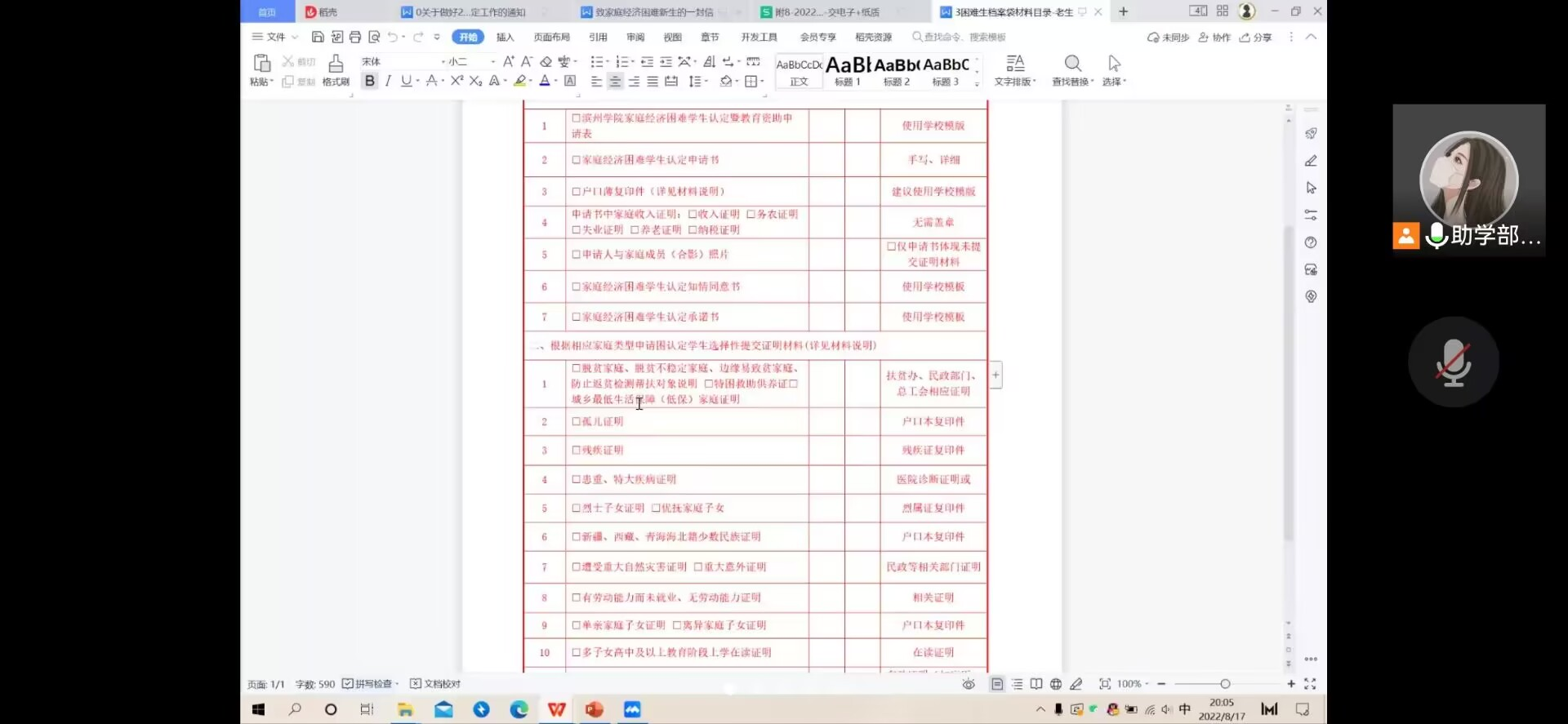Image resolution: width=1568 pixels, height=724 pixels.
Task: Click the 协作 (Collaborate) button
Action: [1214, 37]
